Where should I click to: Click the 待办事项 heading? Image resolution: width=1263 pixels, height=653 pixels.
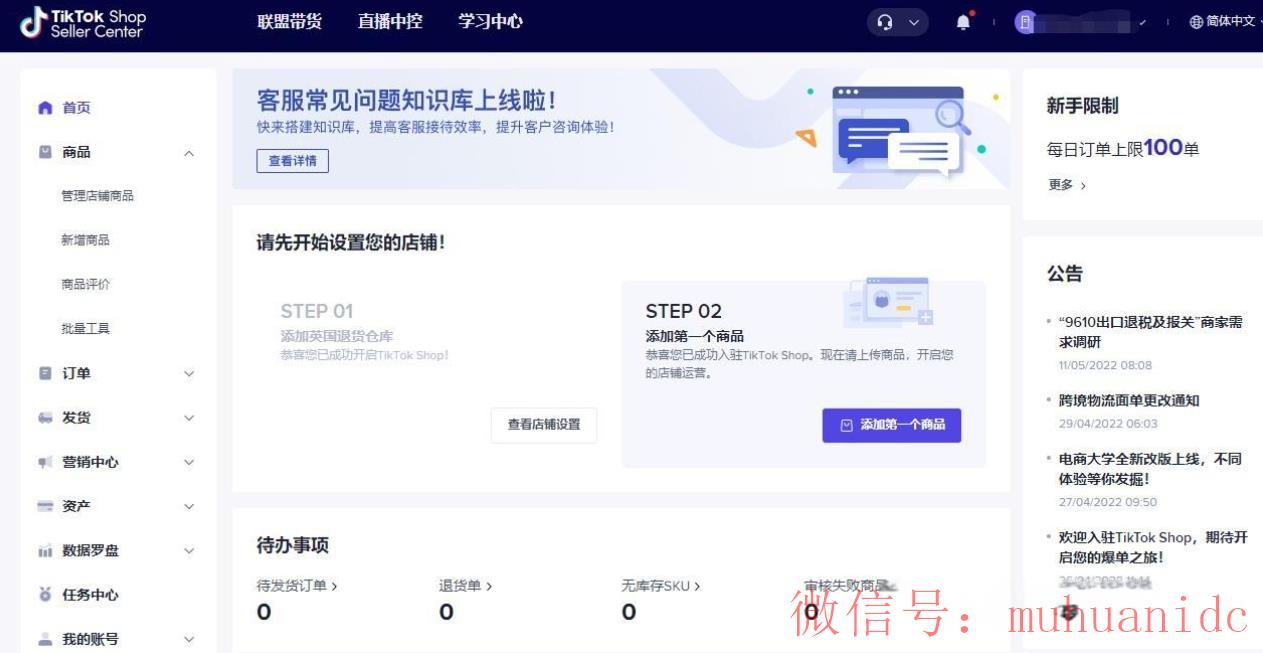[293, 545]
